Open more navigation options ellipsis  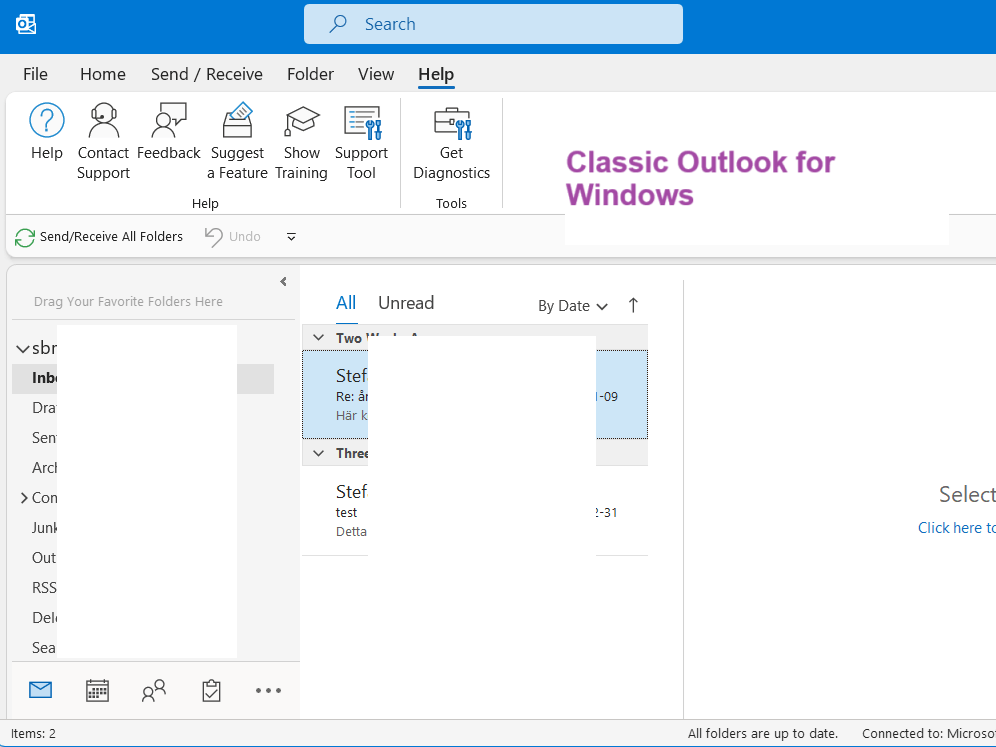click(268, 690)
